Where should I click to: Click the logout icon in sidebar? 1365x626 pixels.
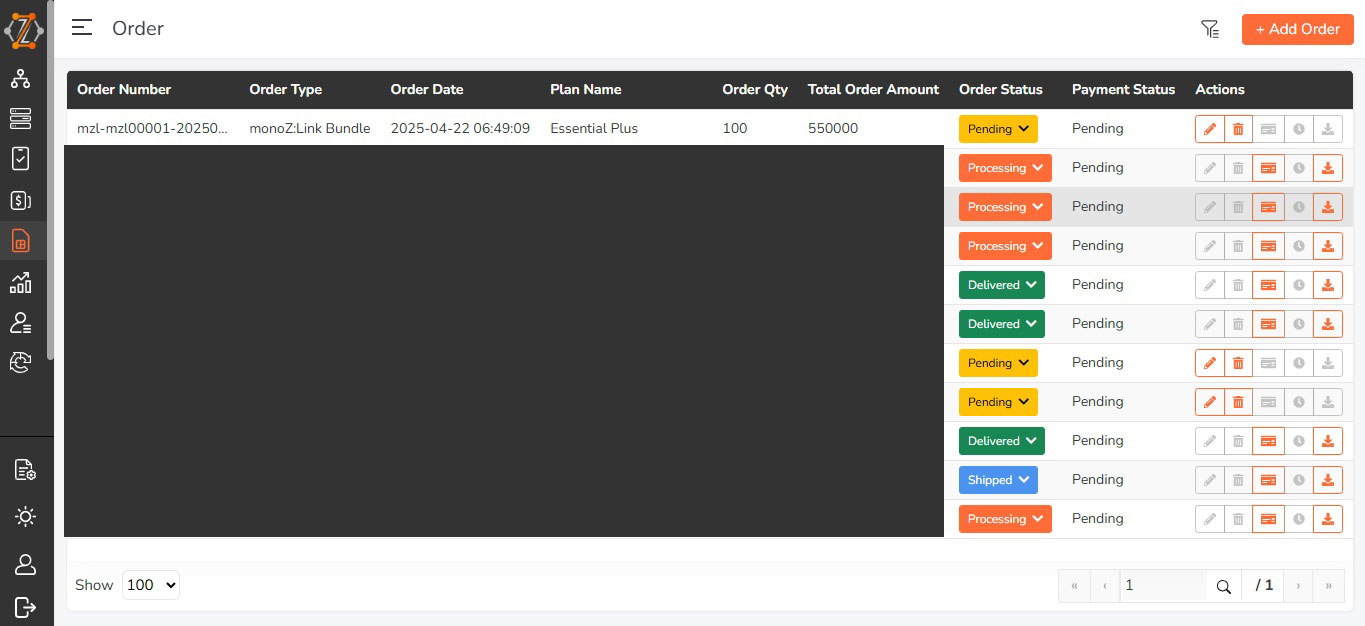25,607
